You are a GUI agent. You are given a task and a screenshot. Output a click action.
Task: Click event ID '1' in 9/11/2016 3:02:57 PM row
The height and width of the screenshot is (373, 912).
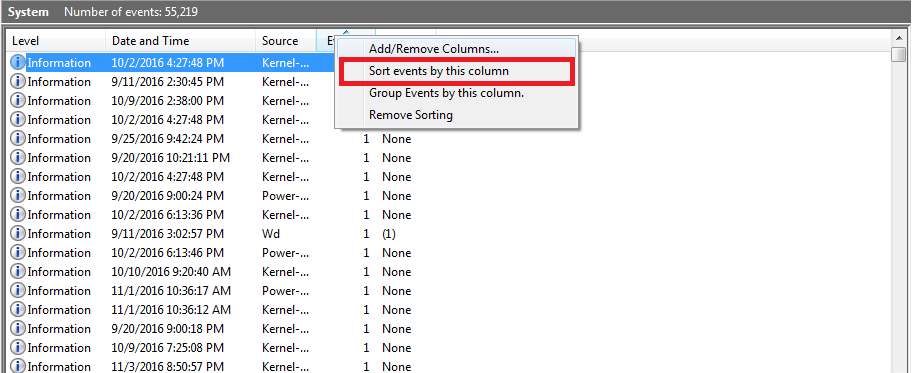(366, 234)
